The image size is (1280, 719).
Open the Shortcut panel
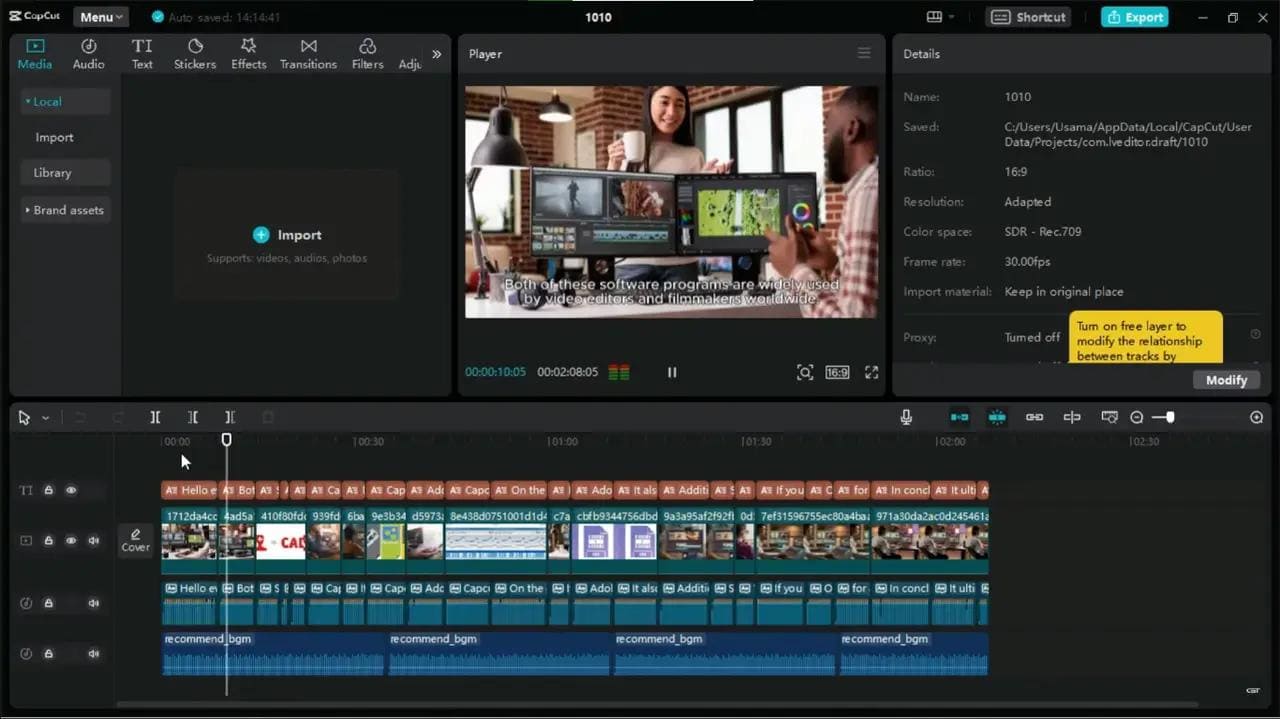point(1028,17)
